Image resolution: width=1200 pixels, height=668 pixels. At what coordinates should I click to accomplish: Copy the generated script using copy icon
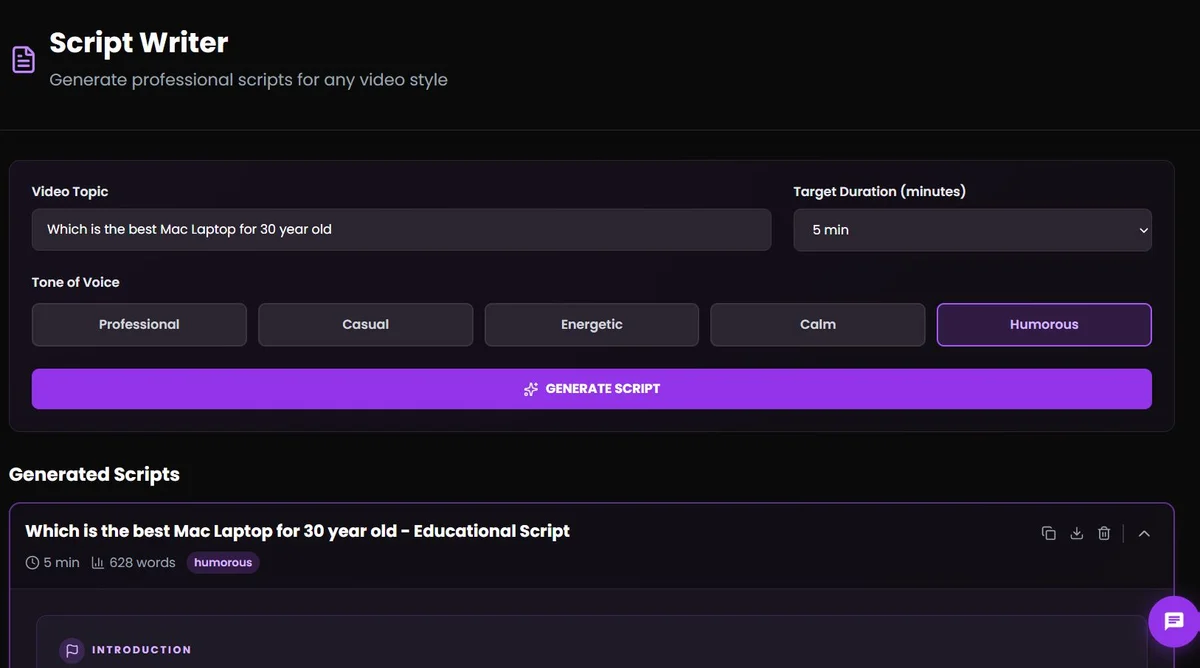[x=1049, y=533]
